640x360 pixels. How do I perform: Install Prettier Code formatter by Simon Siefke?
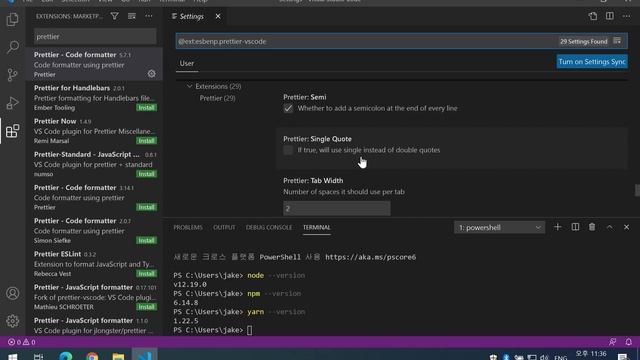146,240
